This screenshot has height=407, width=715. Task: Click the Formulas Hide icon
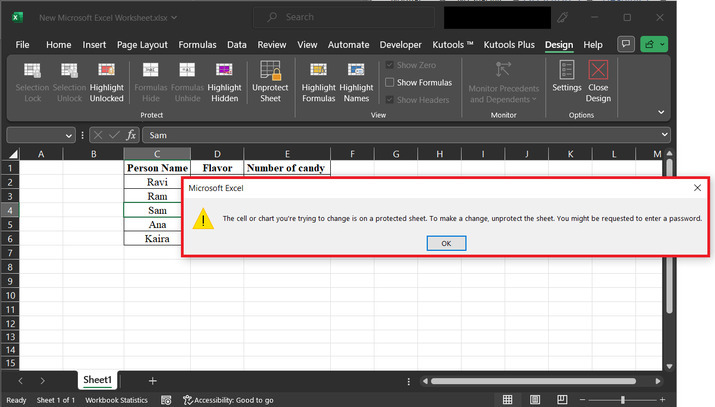click(x=150, y=70)
